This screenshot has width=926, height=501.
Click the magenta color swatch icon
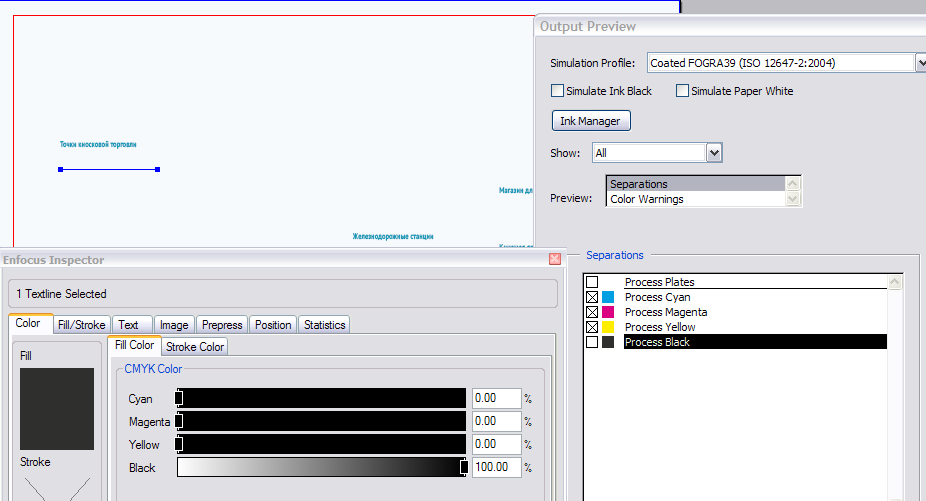coord(608,312)
